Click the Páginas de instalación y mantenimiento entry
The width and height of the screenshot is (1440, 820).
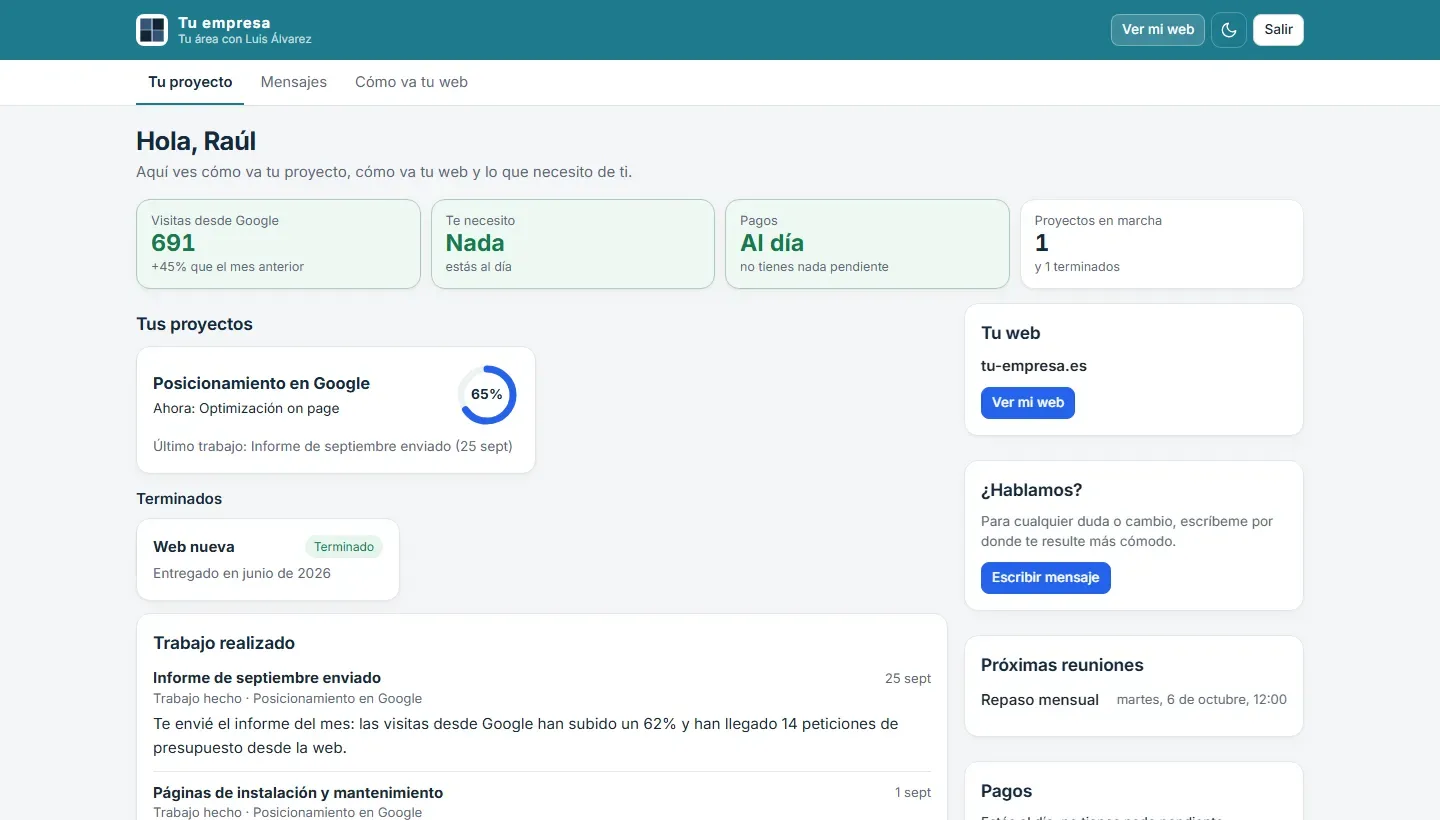(x=298, y=793)
